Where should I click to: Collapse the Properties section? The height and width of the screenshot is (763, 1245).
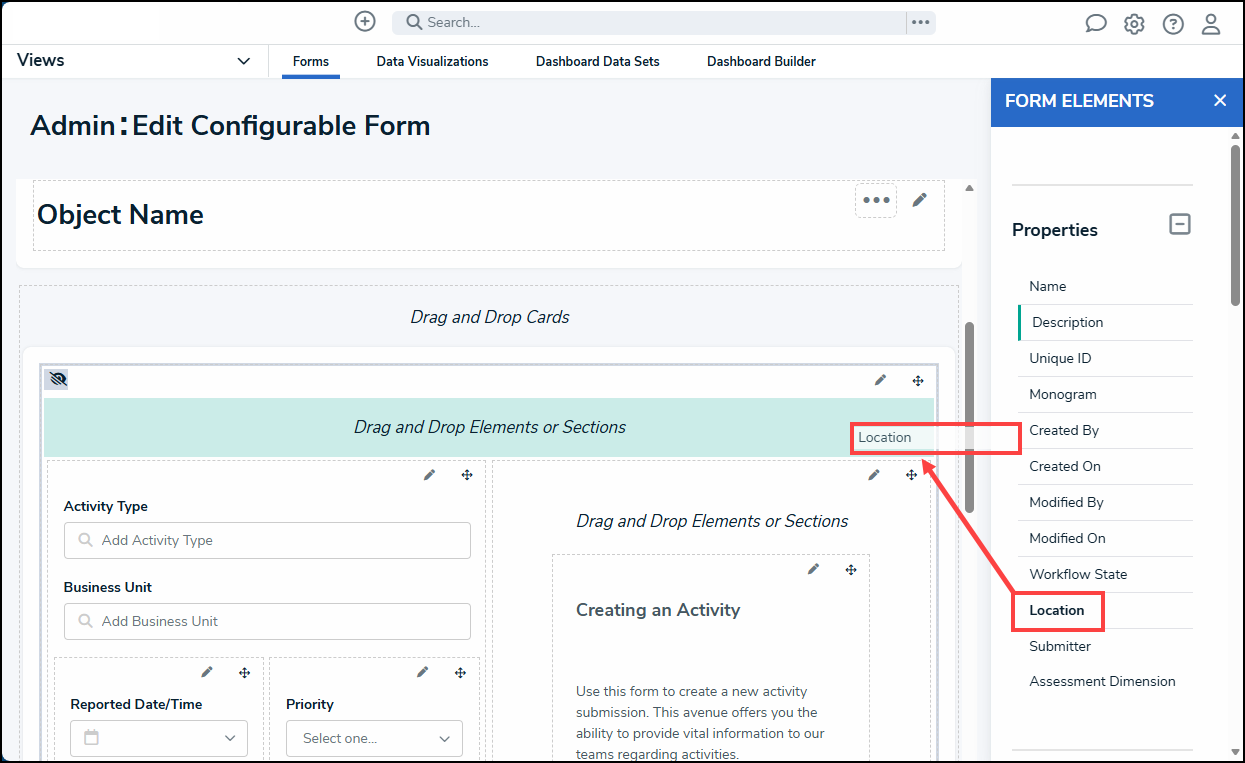click(x=1180, y=224)
